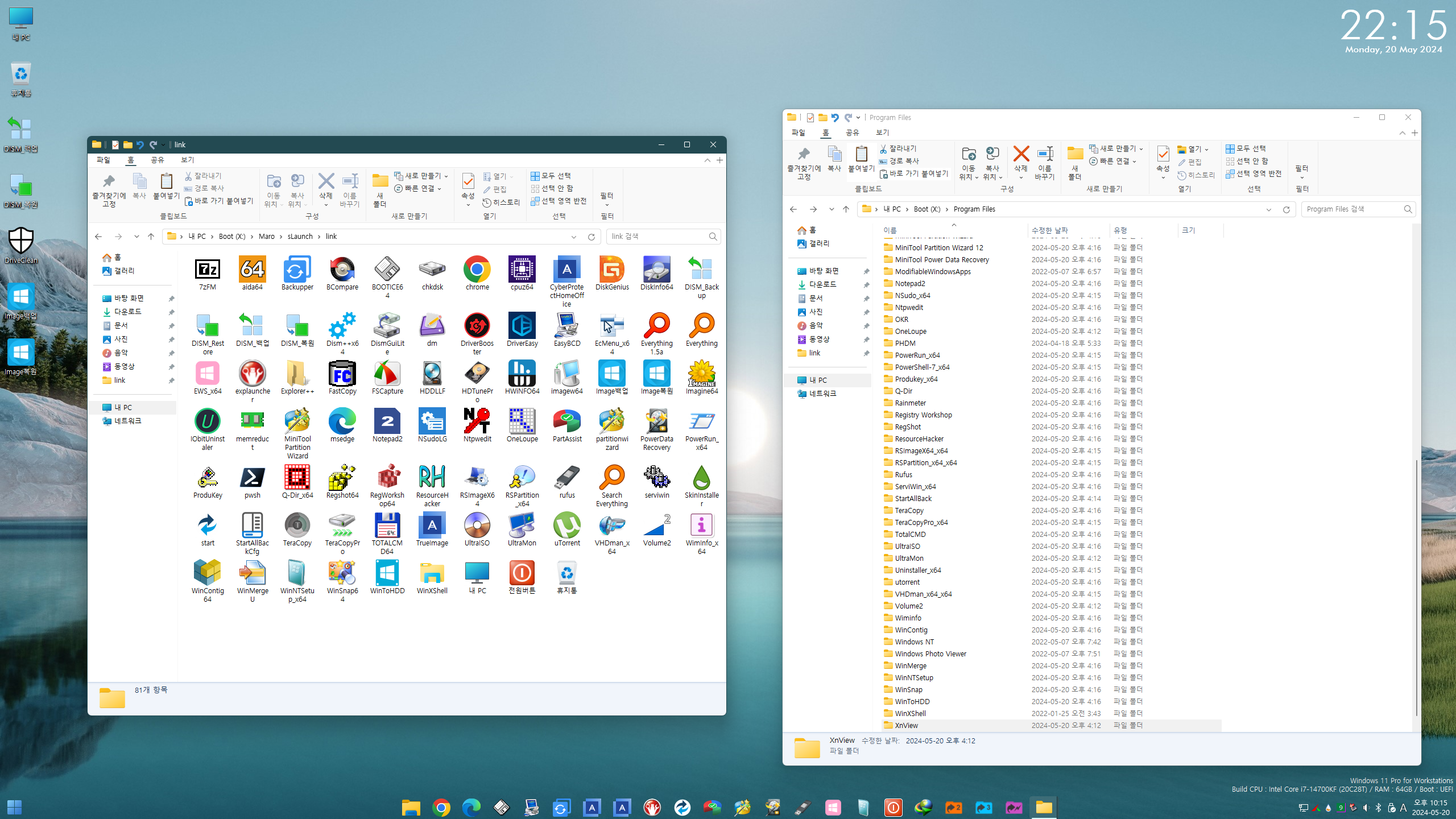The image size is (1456, 819).
Task: Expand the 빠른 연결 dropdown in link window
Action: coord(440,189)
